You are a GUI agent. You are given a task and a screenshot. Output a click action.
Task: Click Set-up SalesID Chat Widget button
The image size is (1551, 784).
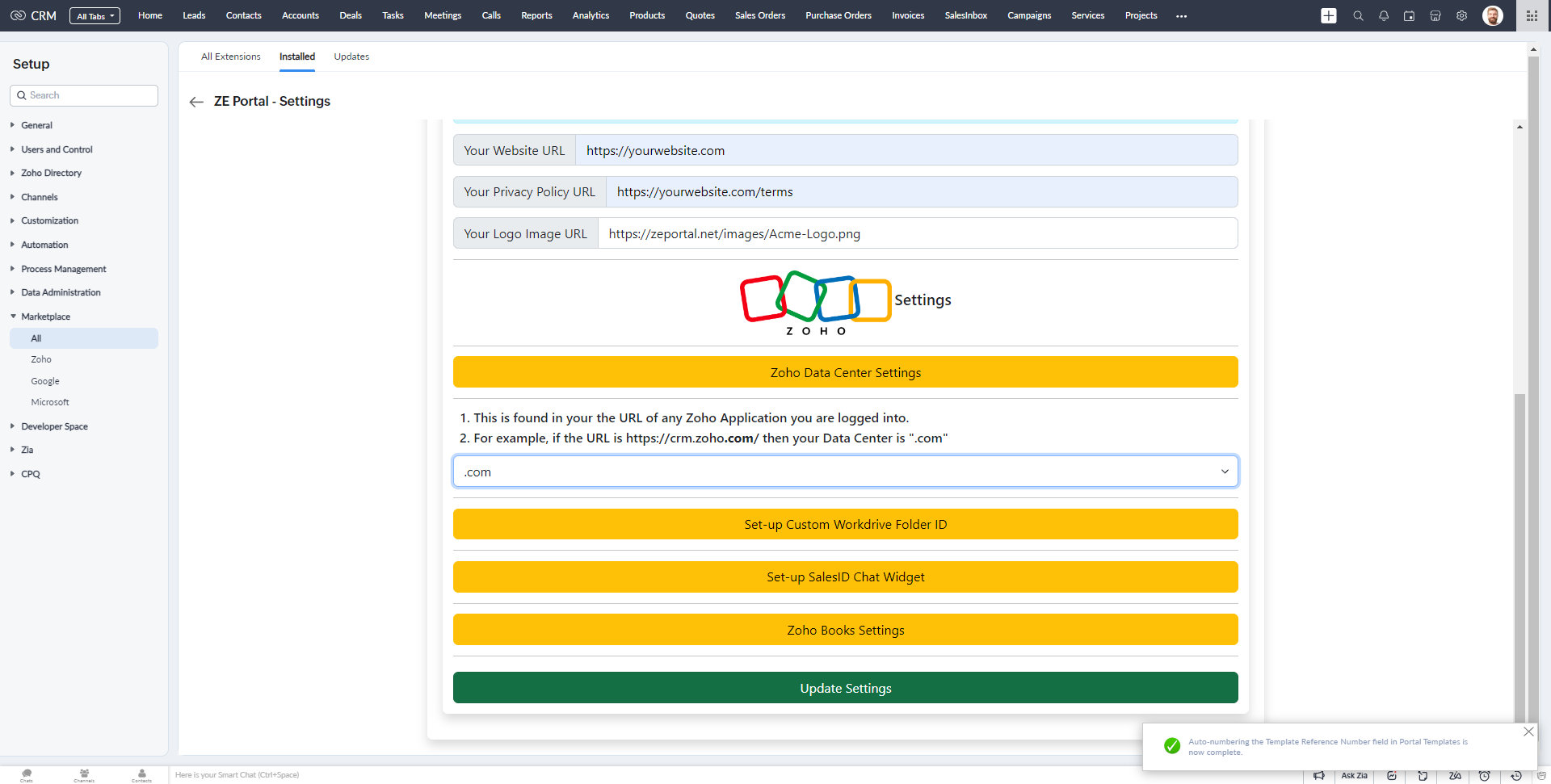tap(845, 576)
